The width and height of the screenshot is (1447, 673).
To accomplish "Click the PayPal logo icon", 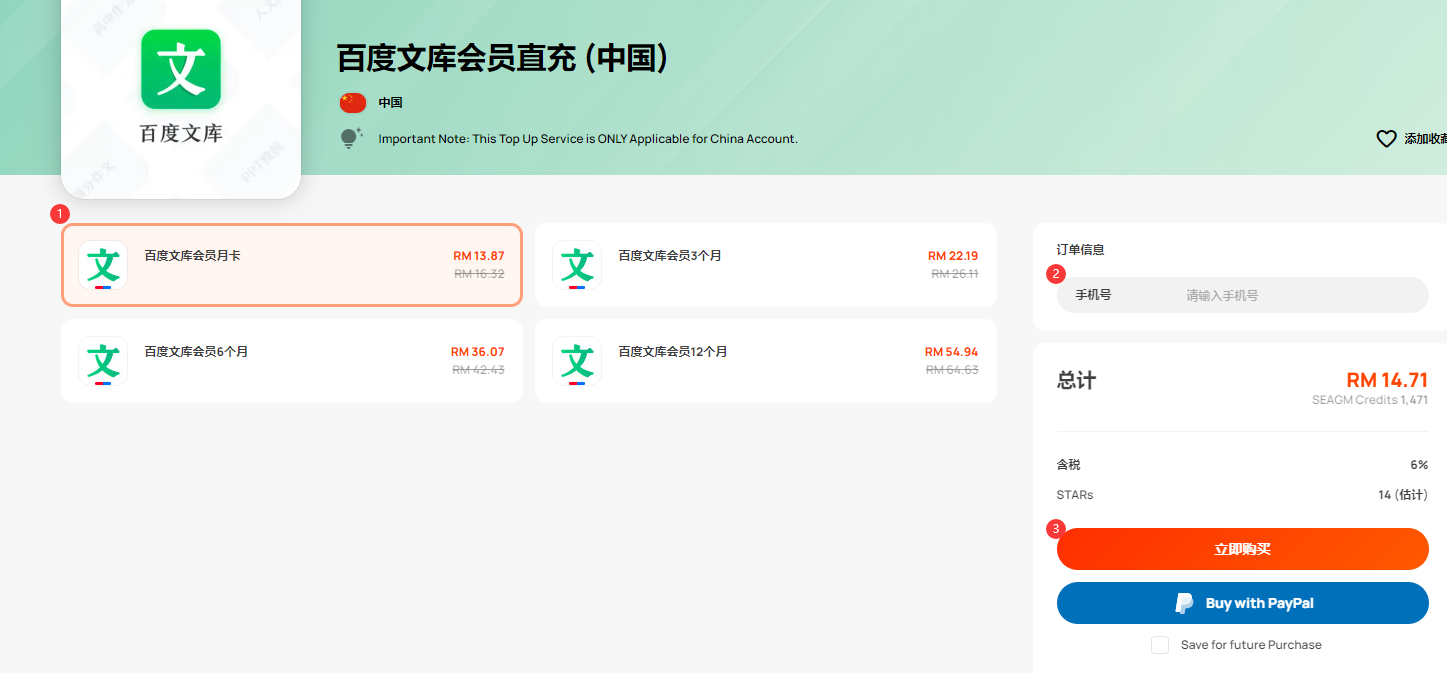I will pos(1184,603).
